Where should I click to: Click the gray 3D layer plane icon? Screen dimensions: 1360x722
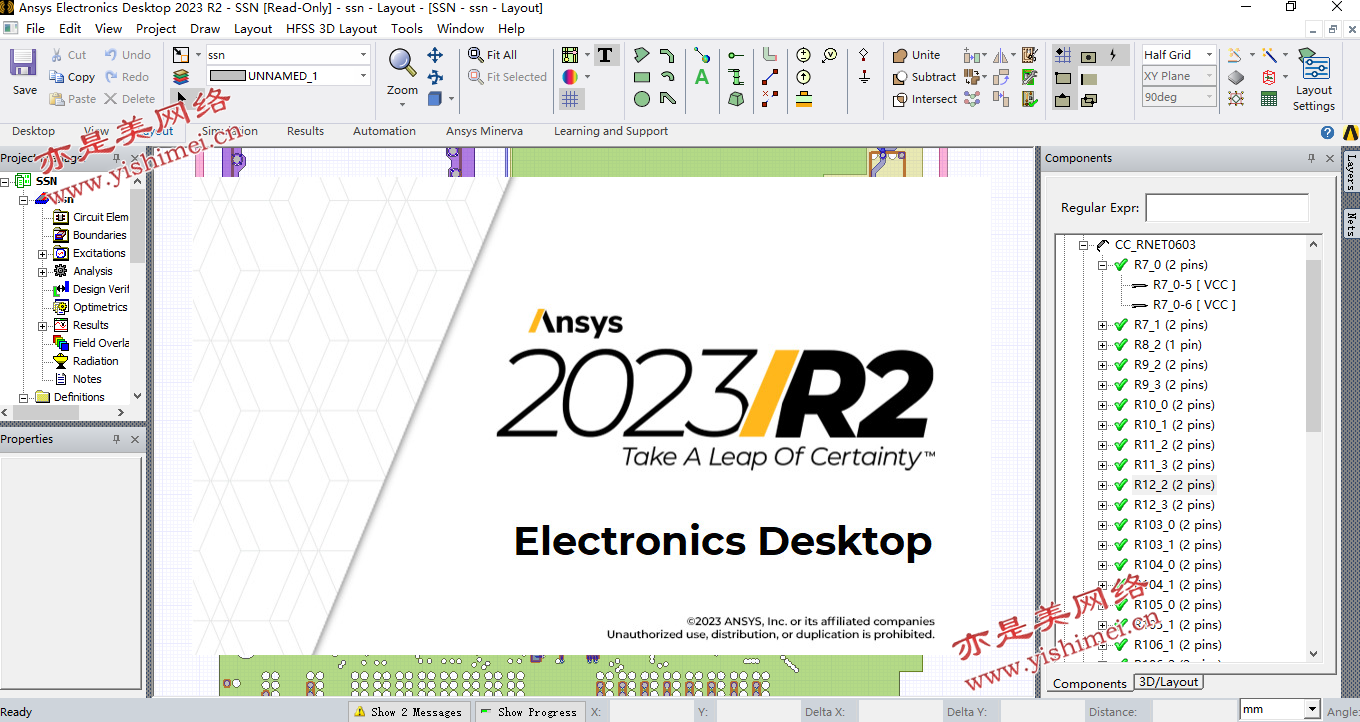coord(1237,77)
